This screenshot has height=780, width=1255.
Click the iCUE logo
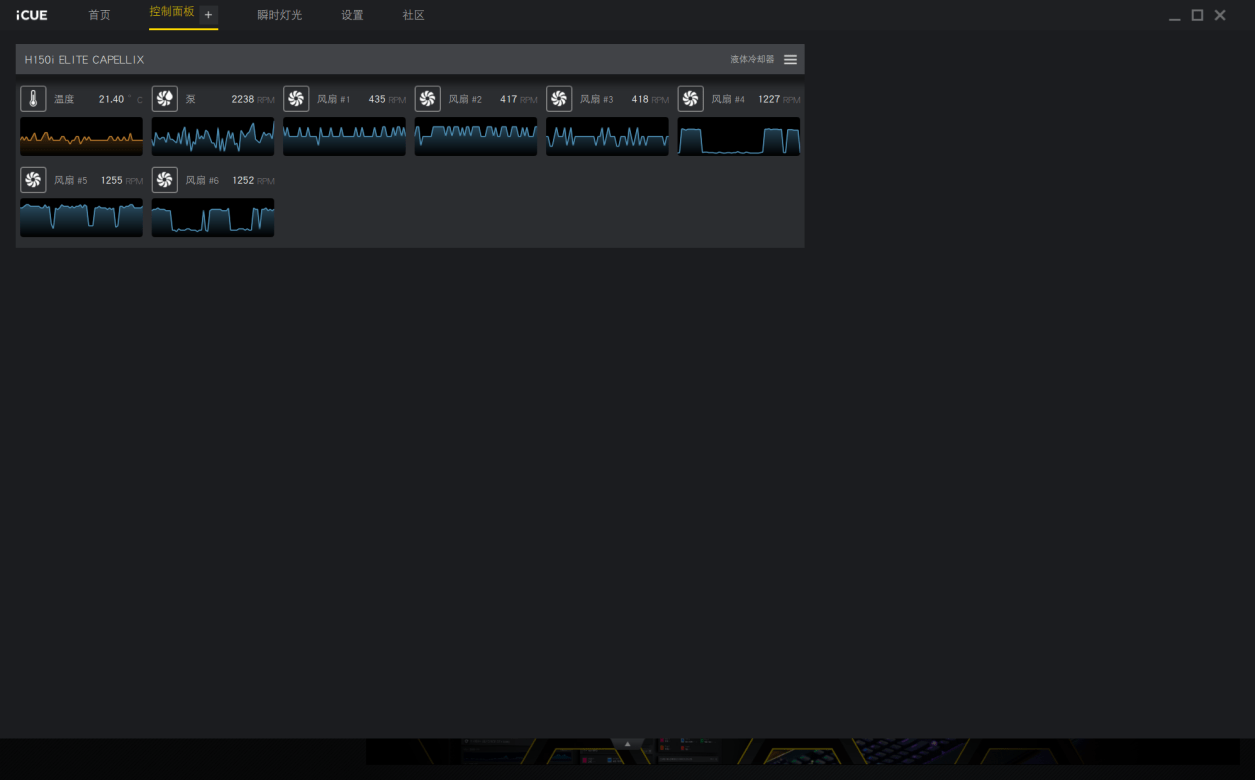(32, 15)
